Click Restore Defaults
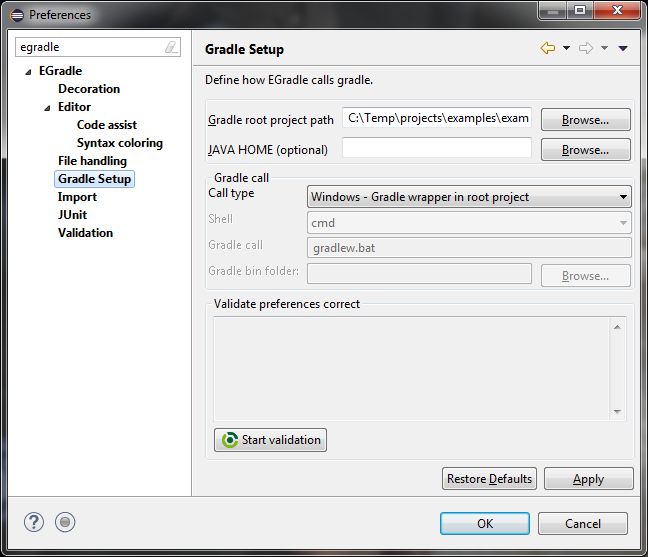 [x=489, y=478]
